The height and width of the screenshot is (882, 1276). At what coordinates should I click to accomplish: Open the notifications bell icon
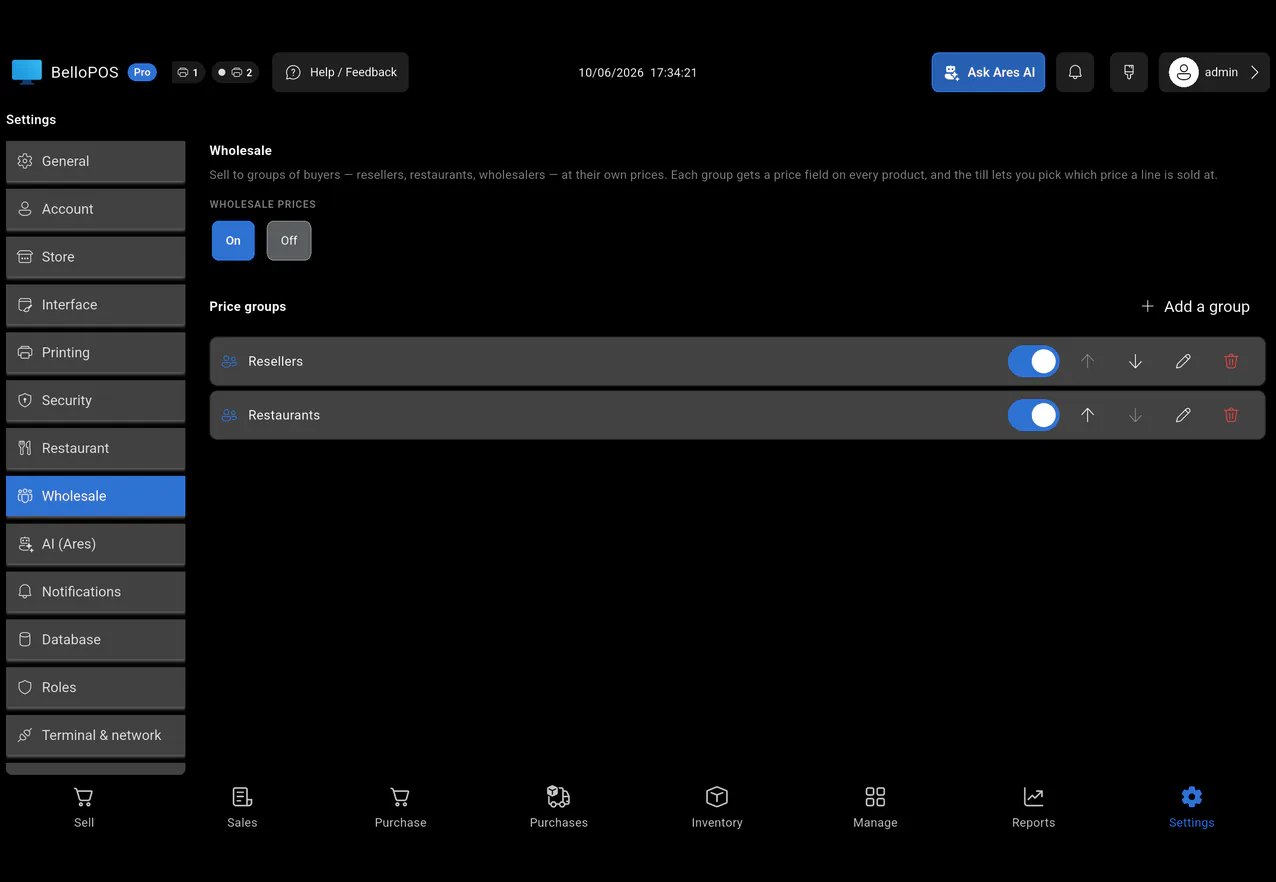coord(1075,72)
